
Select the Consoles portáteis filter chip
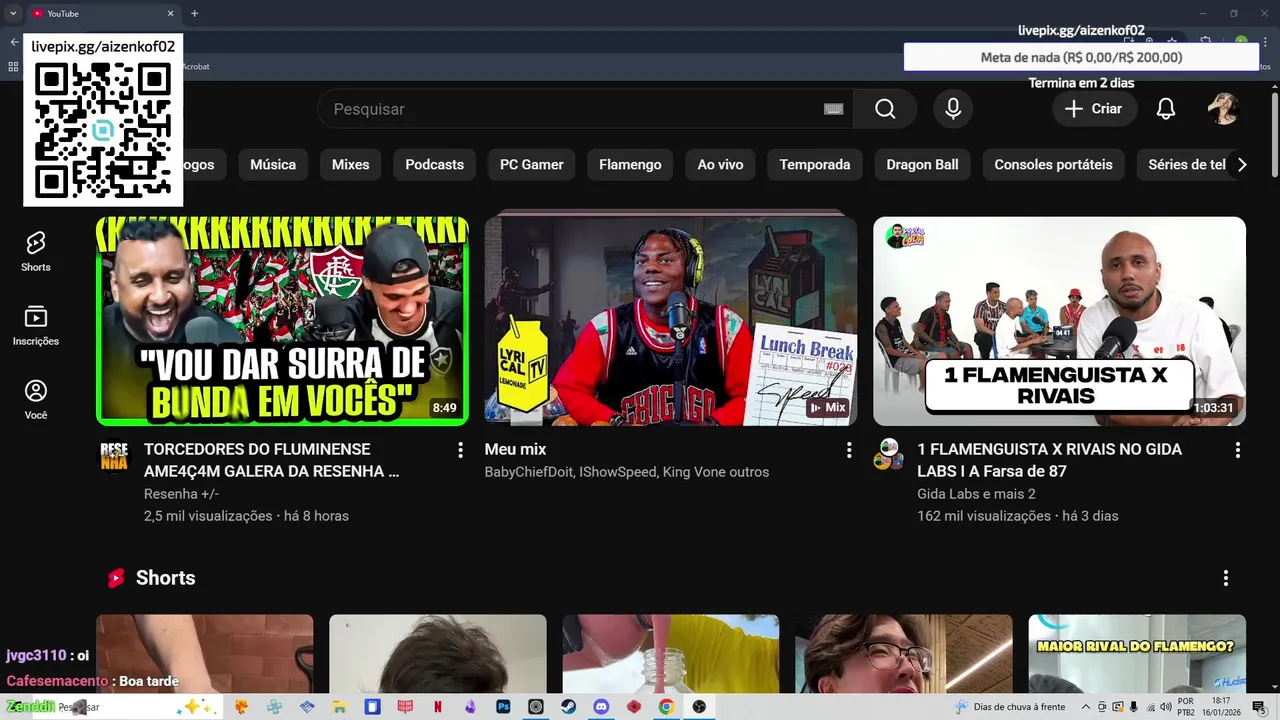pyautogui.click(x=1053, y=165)
